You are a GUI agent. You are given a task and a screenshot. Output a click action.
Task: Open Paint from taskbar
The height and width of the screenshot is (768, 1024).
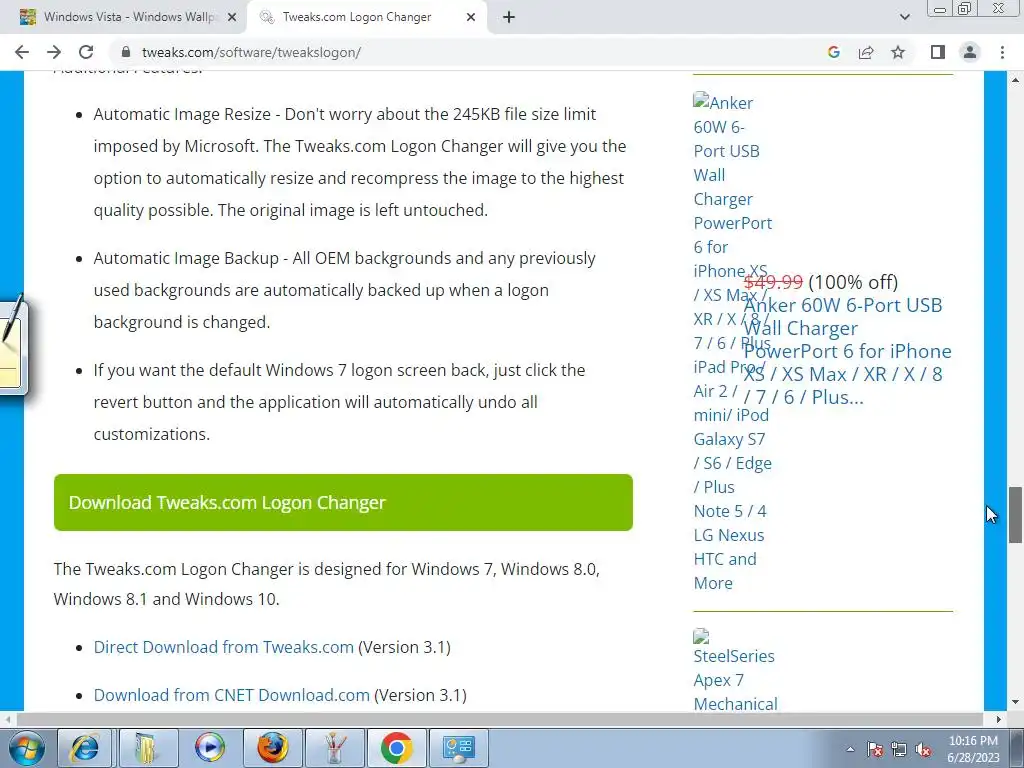(x=334, y=748)
